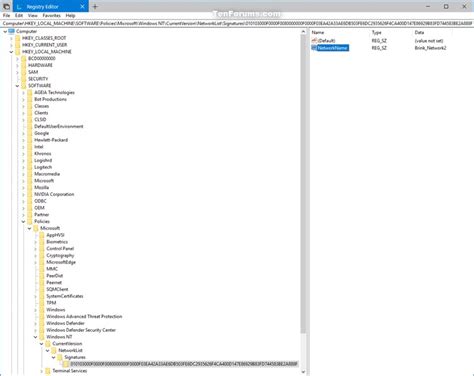Open the Favorites menu
This screenshot has width=474, height=376.
(51, 16)
